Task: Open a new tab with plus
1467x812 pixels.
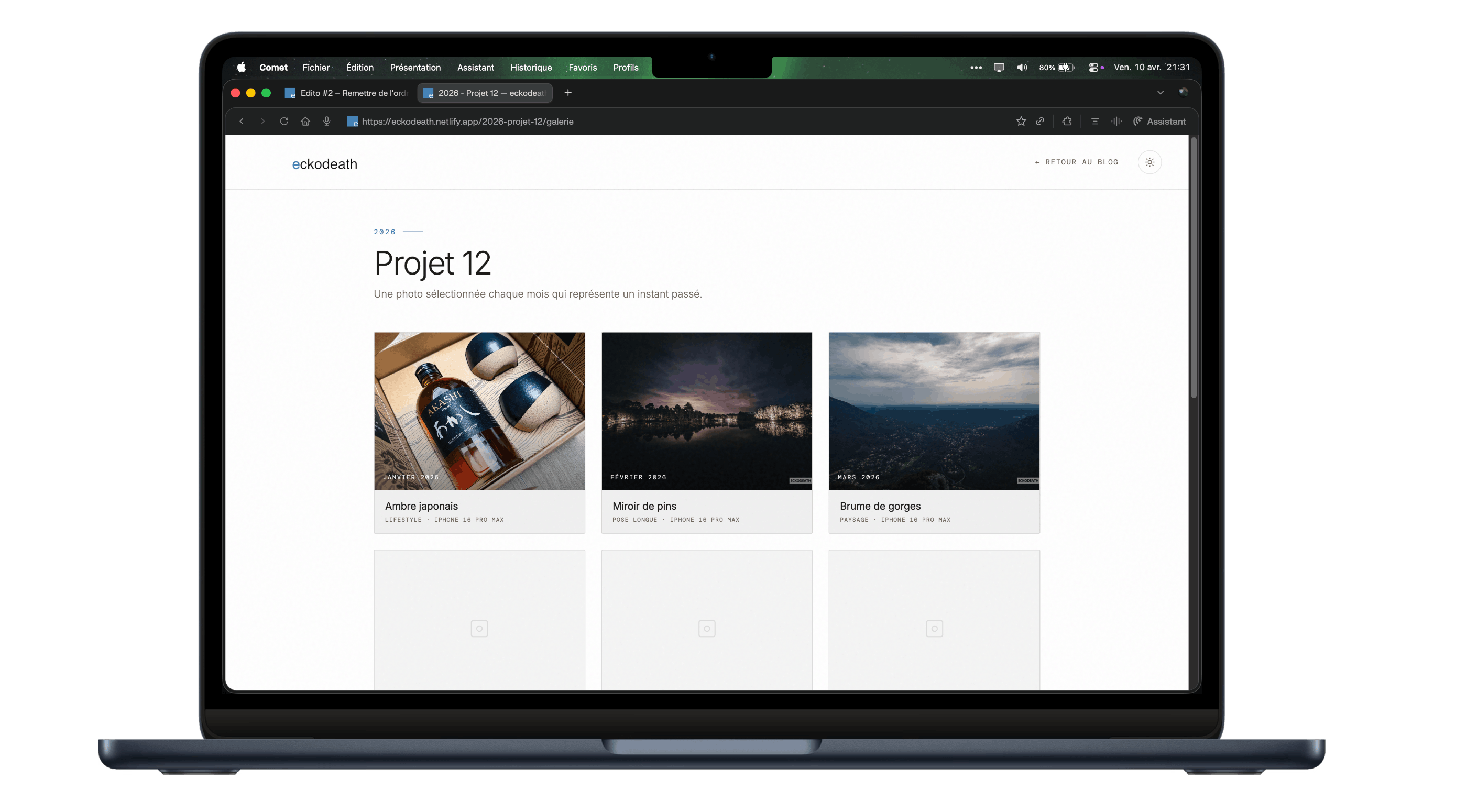Action: [568, 93]
